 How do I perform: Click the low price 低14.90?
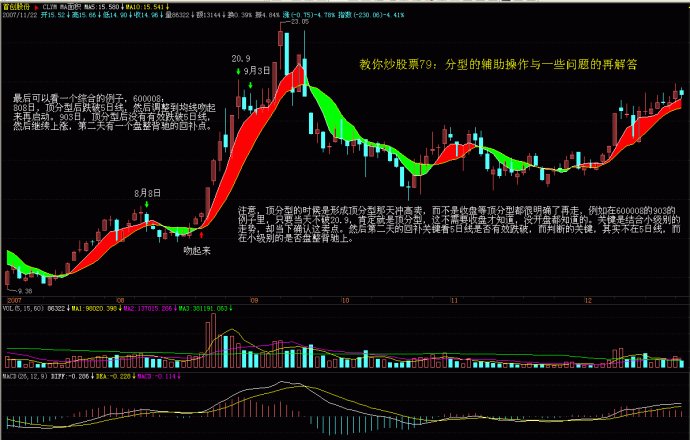pyautogui.click(x=115, y=15)
